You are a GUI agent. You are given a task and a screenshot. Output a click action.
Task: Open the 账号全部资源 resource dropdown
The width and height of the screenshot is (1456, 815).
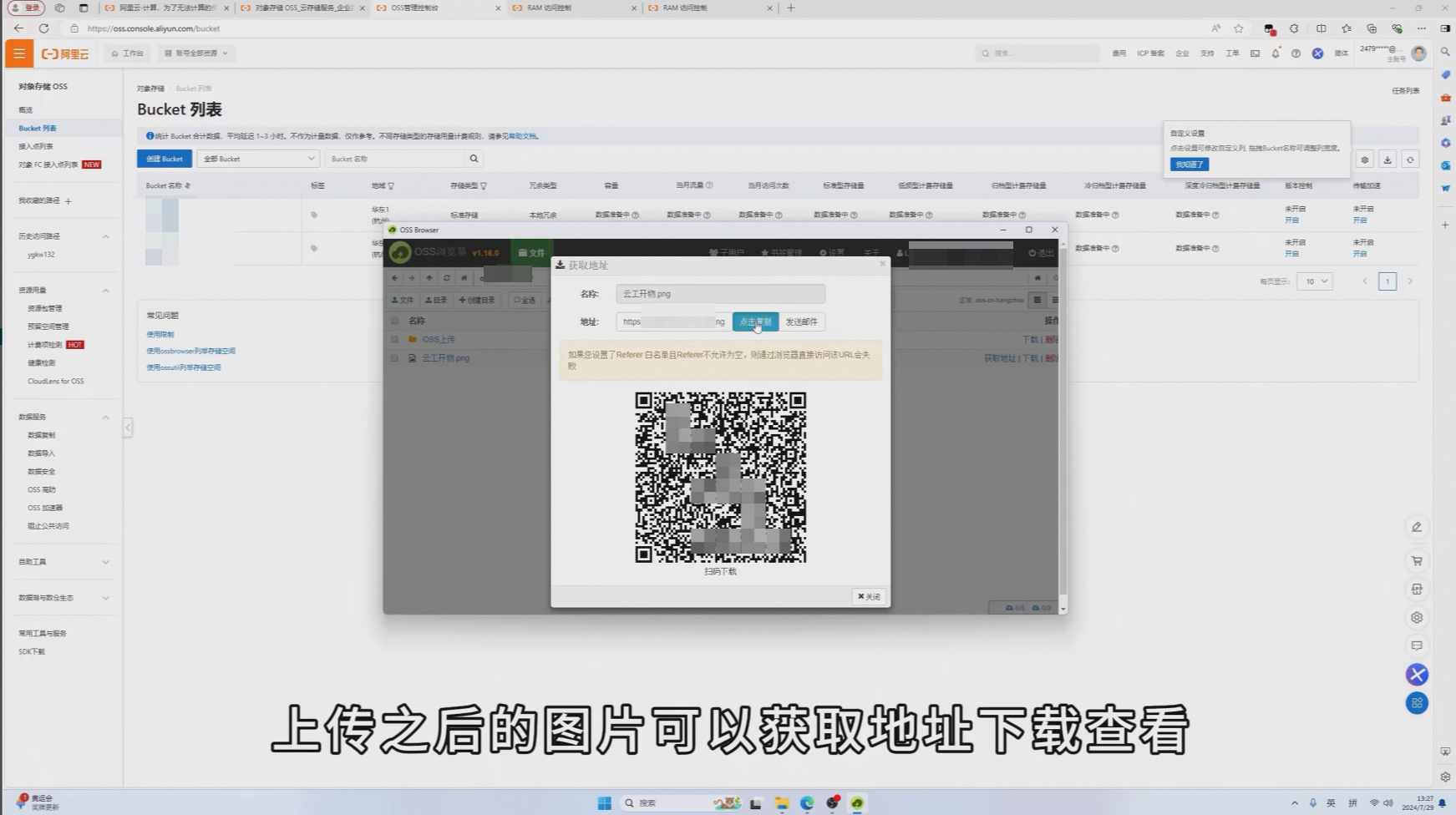tap(196, 53)
